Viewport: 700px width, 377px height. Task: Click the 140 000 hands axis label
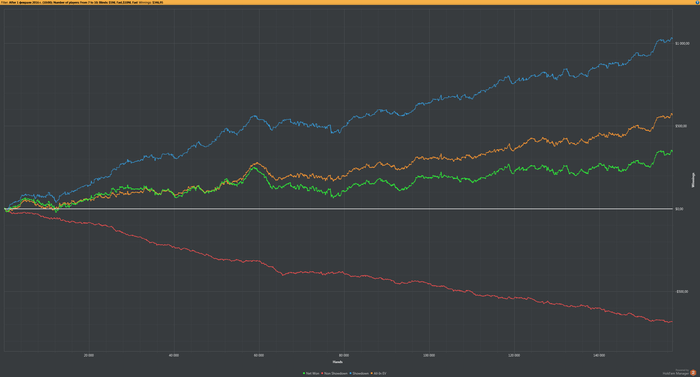(599, 356)
